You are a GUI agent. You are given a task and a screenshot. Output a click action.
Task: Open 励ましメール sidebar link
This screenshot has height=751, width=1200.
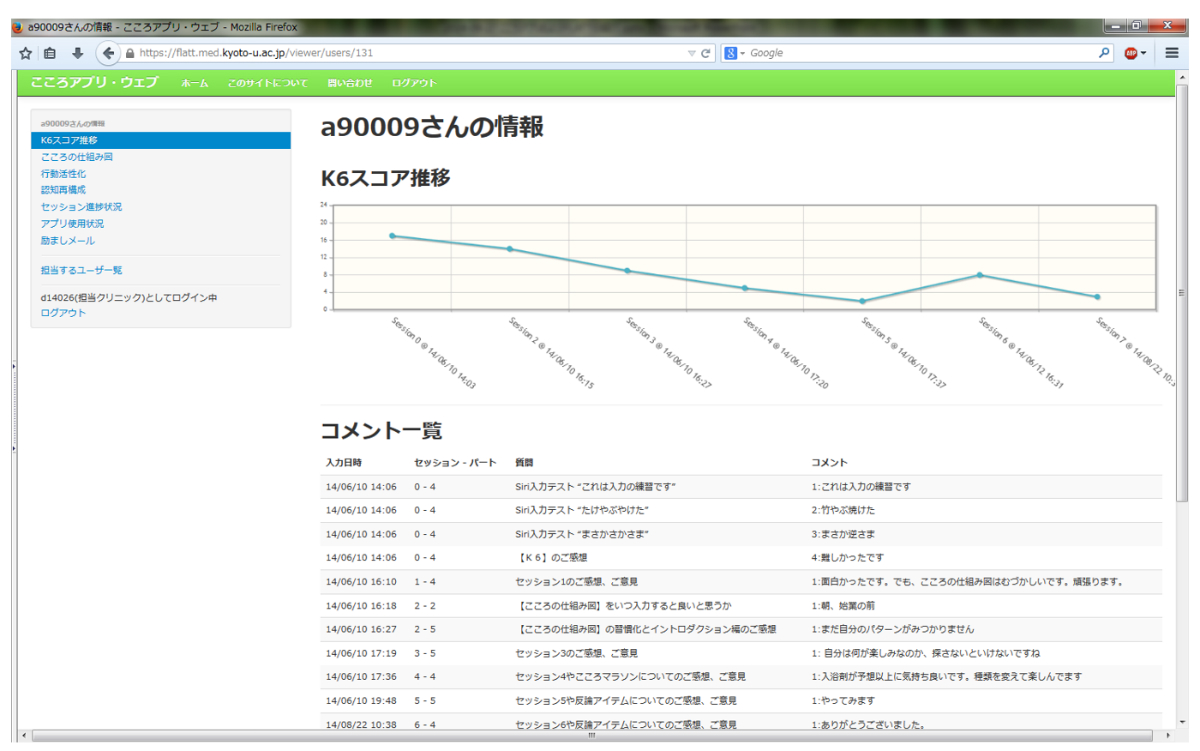click(68, 241)
